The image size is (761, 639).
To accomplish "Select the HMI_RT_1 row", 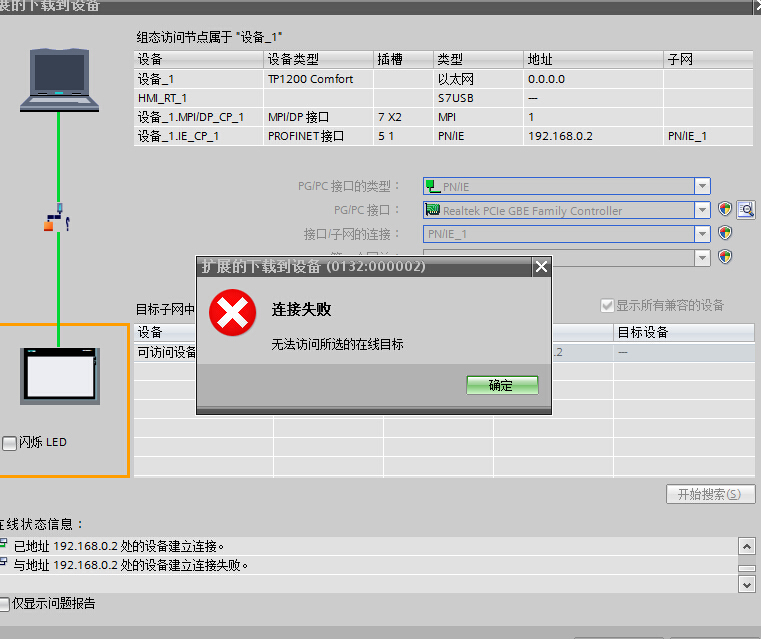I will click(444, 98).
